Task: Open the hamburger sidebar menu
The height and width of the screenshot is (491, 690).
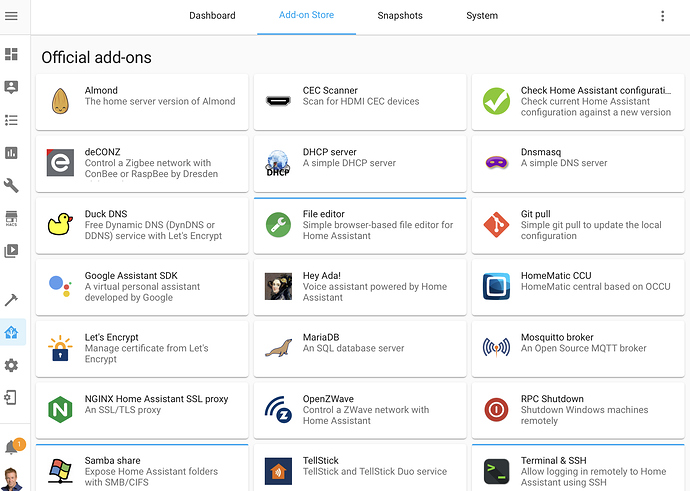Action: 12,16
